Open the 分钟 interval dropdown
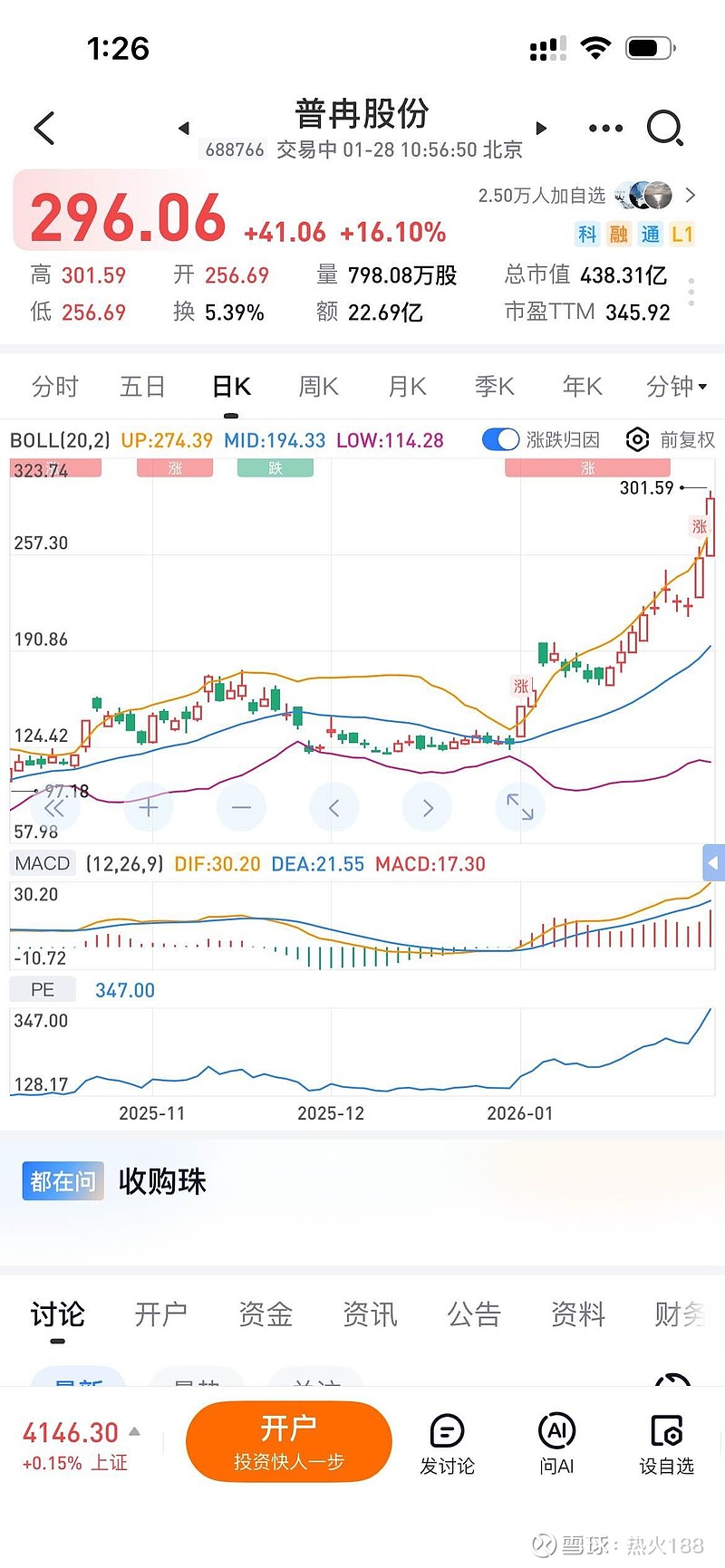 tap(676, 388)
